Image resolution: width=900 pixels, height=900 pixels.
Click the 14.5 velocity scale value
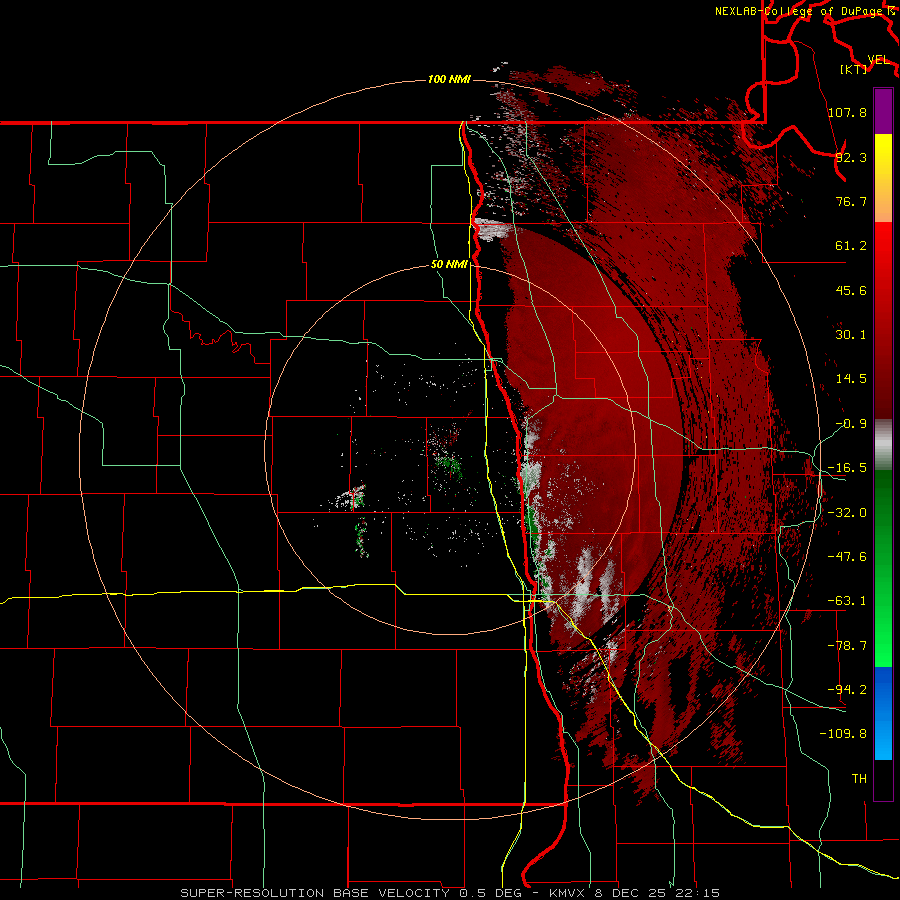click(x=851, y=379)
